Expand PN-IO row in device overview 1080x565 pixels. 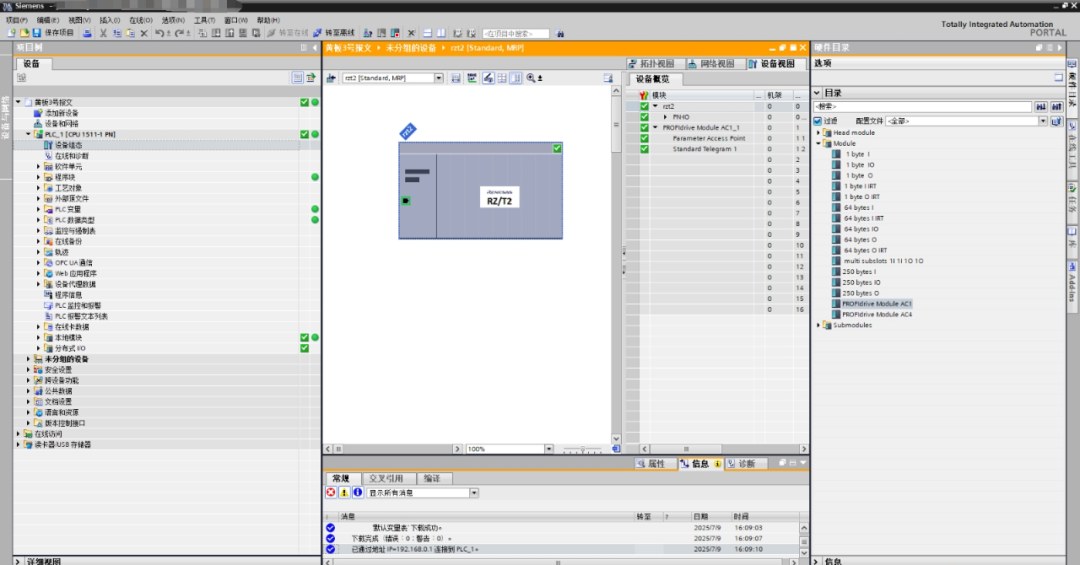[x=665, y=117]
